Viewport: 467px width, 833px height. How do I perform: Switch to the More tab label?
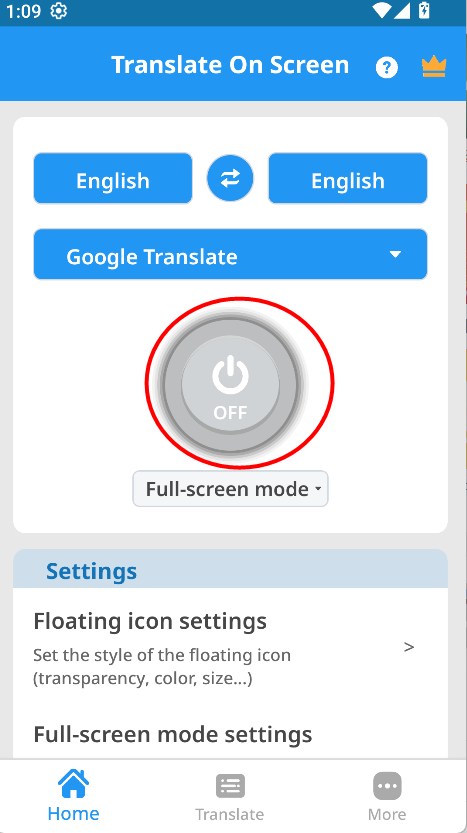pos(387,814)
